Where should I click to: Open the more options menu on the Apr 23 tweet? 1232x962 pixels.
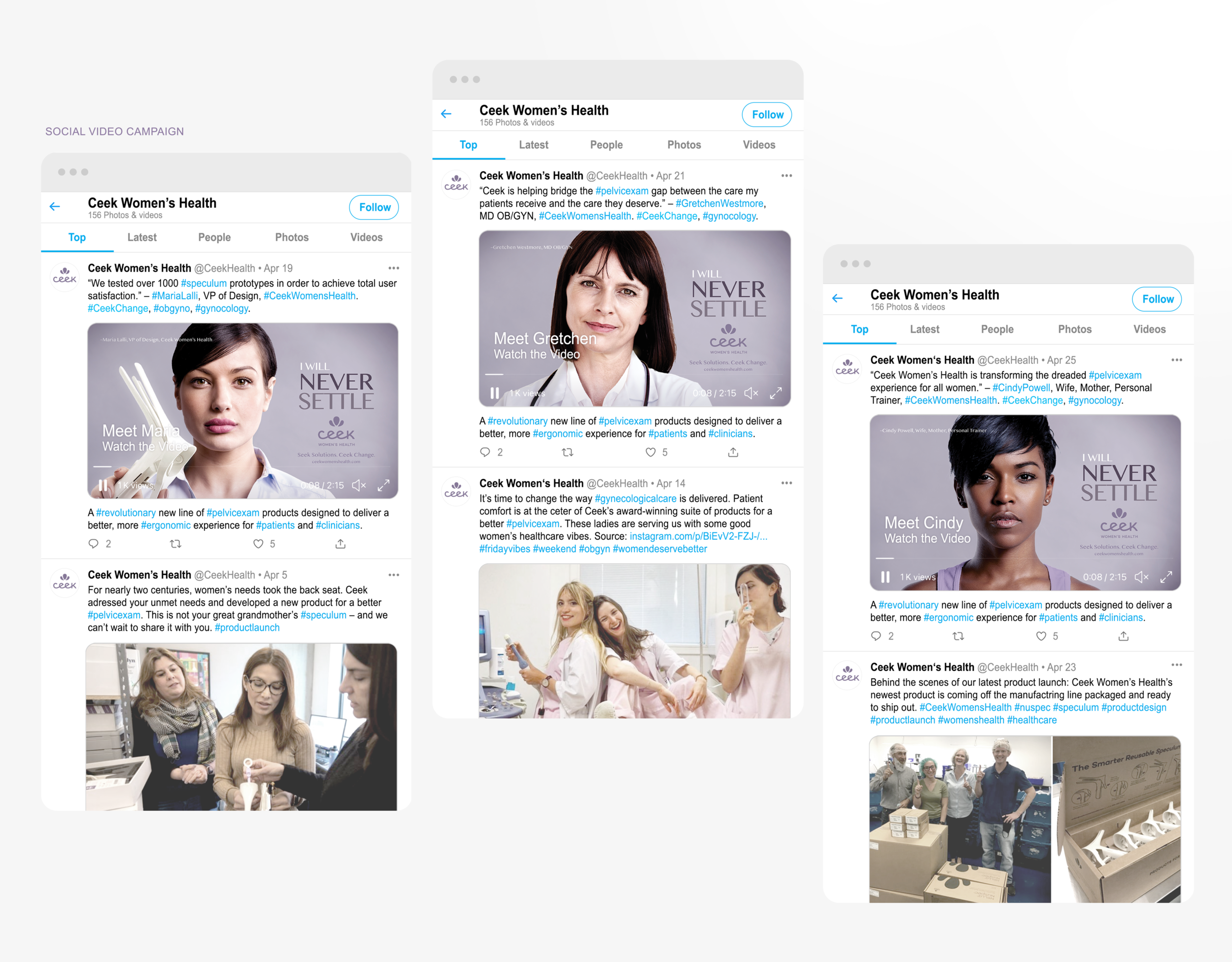1177,666
